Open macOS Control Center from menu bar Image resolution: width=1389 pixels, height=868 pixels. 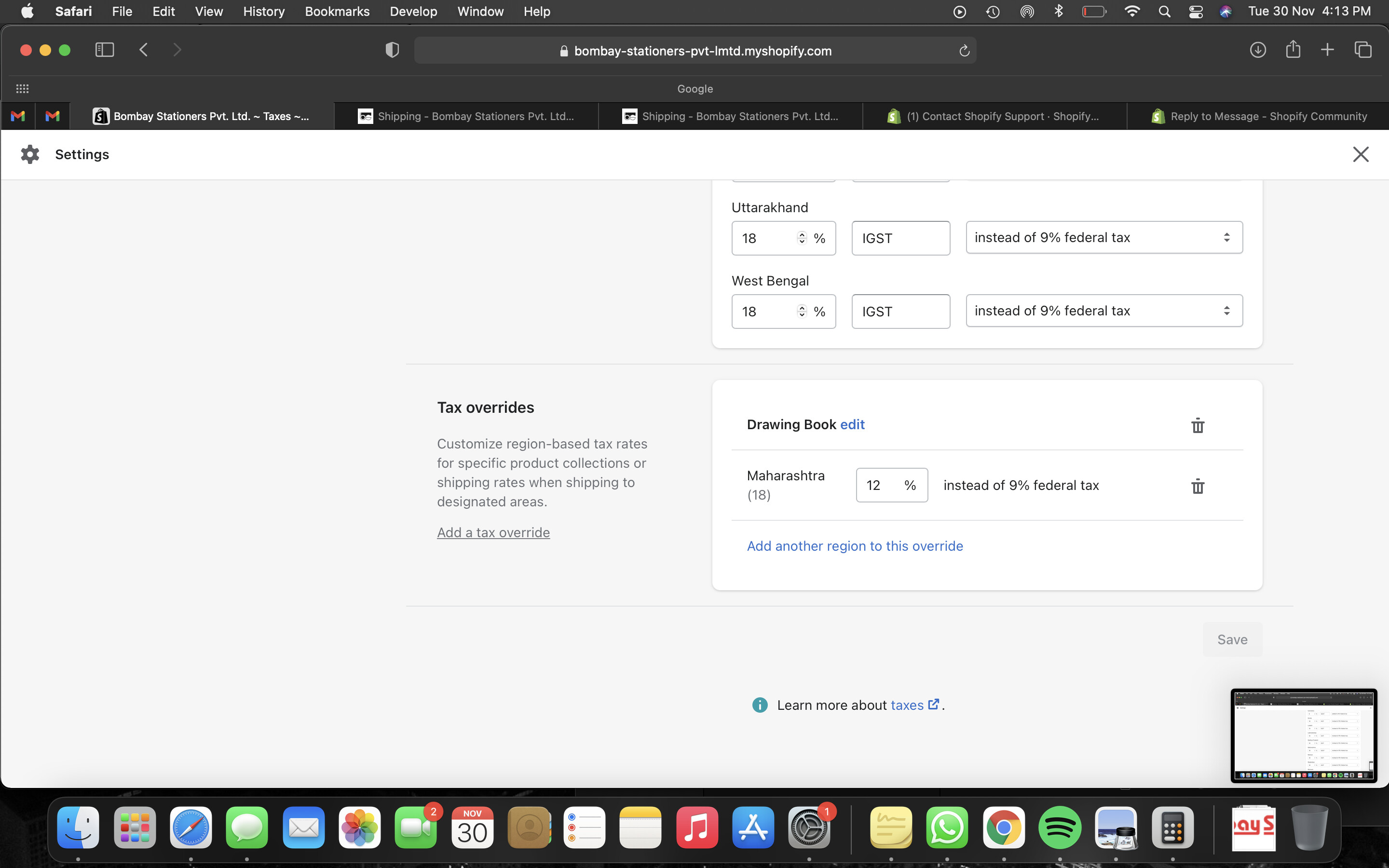click(1196, 12)
